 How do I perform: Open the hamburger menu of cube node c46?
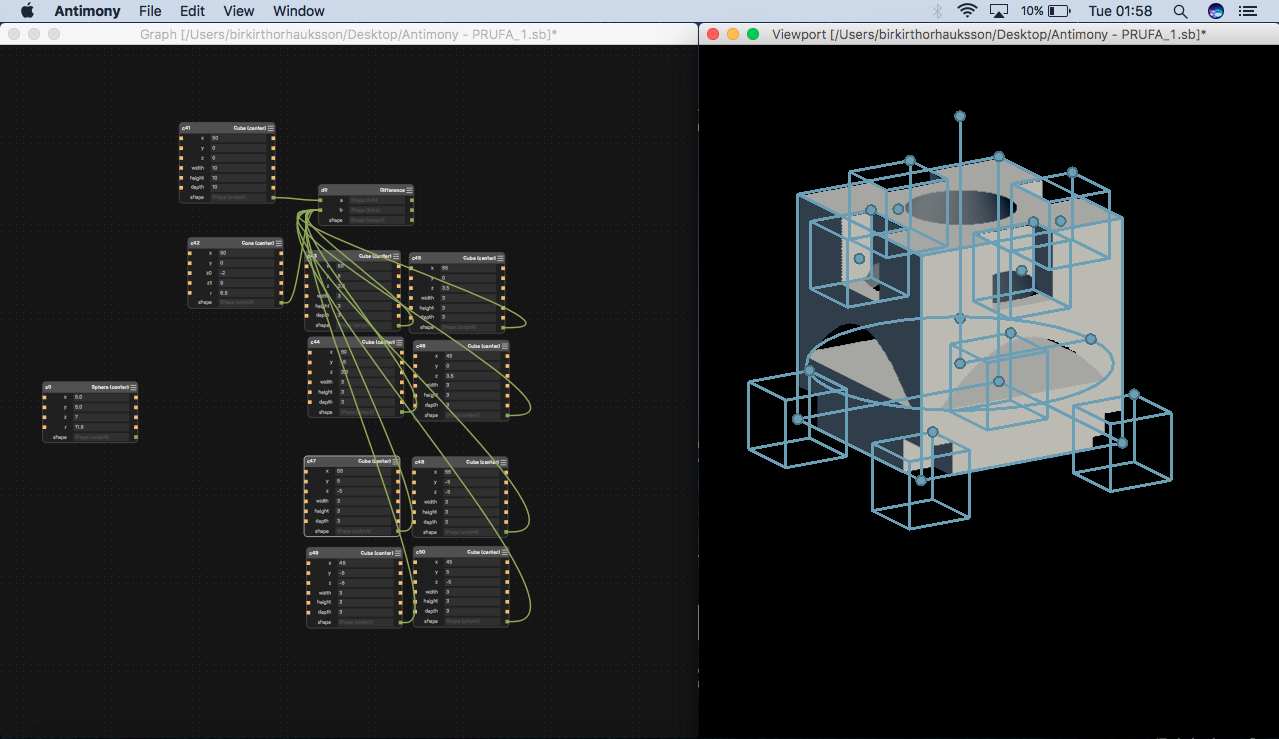pos(504,346)
